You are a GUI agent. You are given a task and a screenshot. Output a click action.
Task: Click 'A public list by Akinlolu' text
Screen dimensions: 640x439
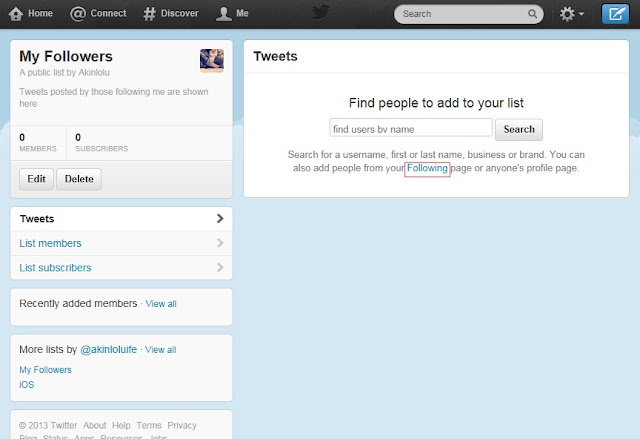click(64, 73)
